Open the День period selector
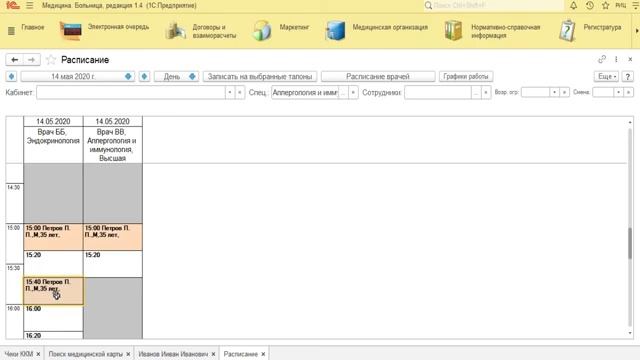The image size is (640, 360). click(176, 76)
